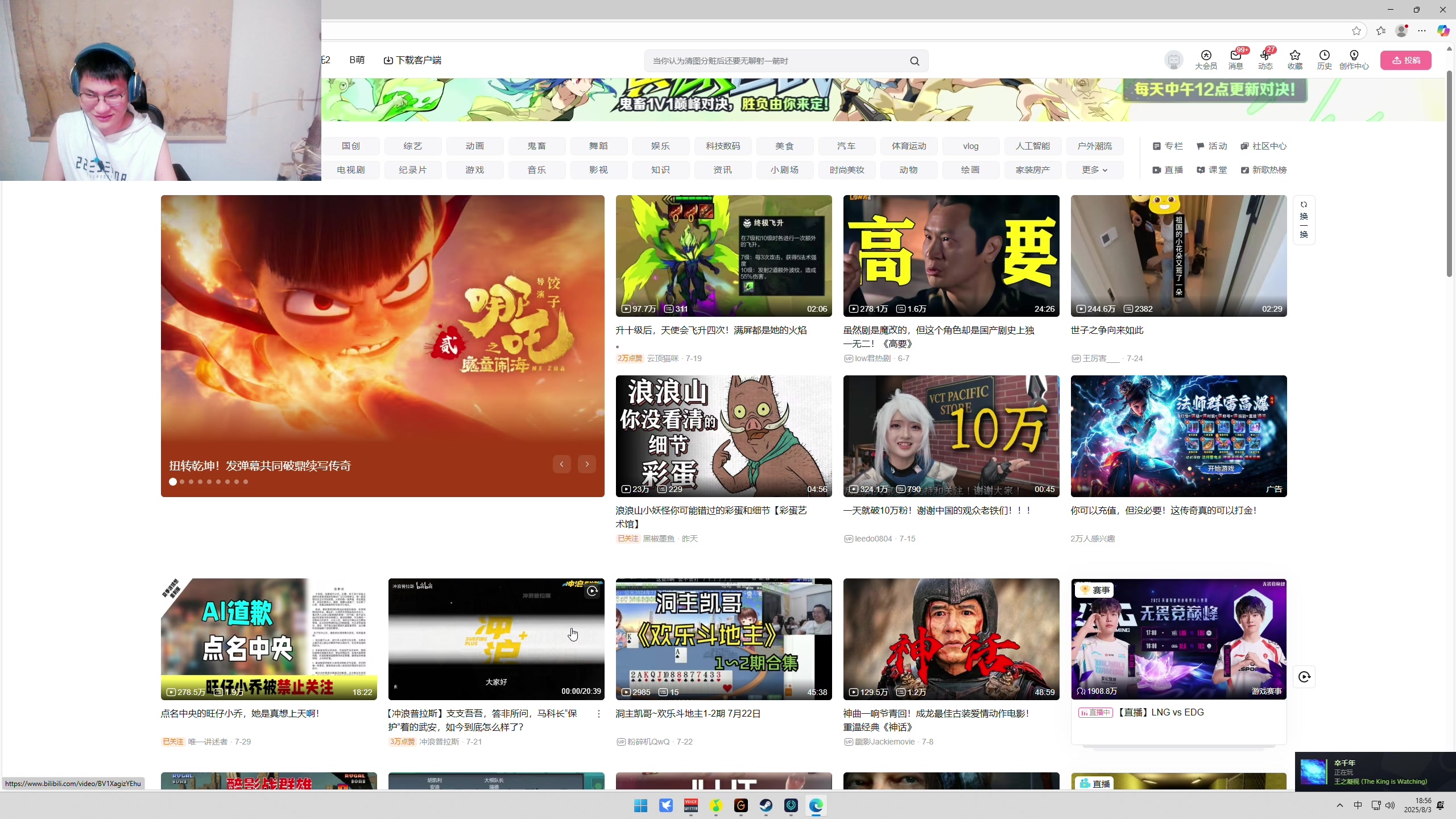1456x819 pixels.
Task: Open Microsoft Edge from the taskbar
Action: (x=816, y=805)
